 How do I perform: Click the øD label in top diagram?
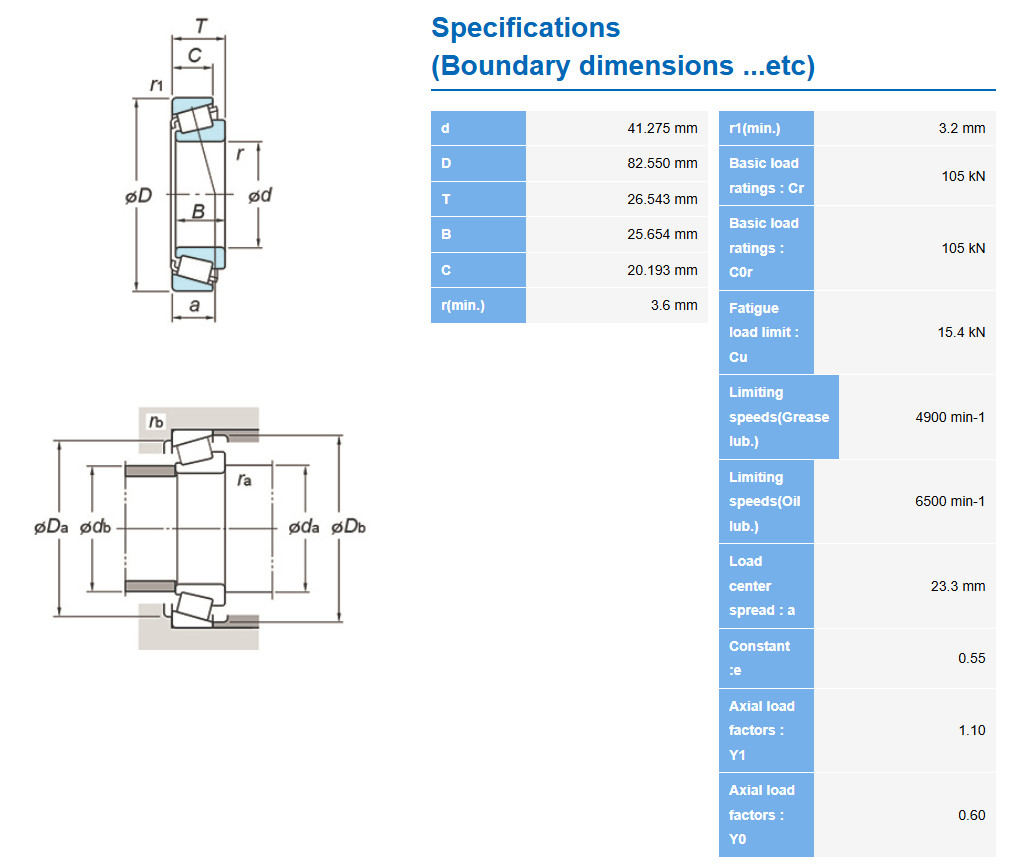(x=138, y=195)
